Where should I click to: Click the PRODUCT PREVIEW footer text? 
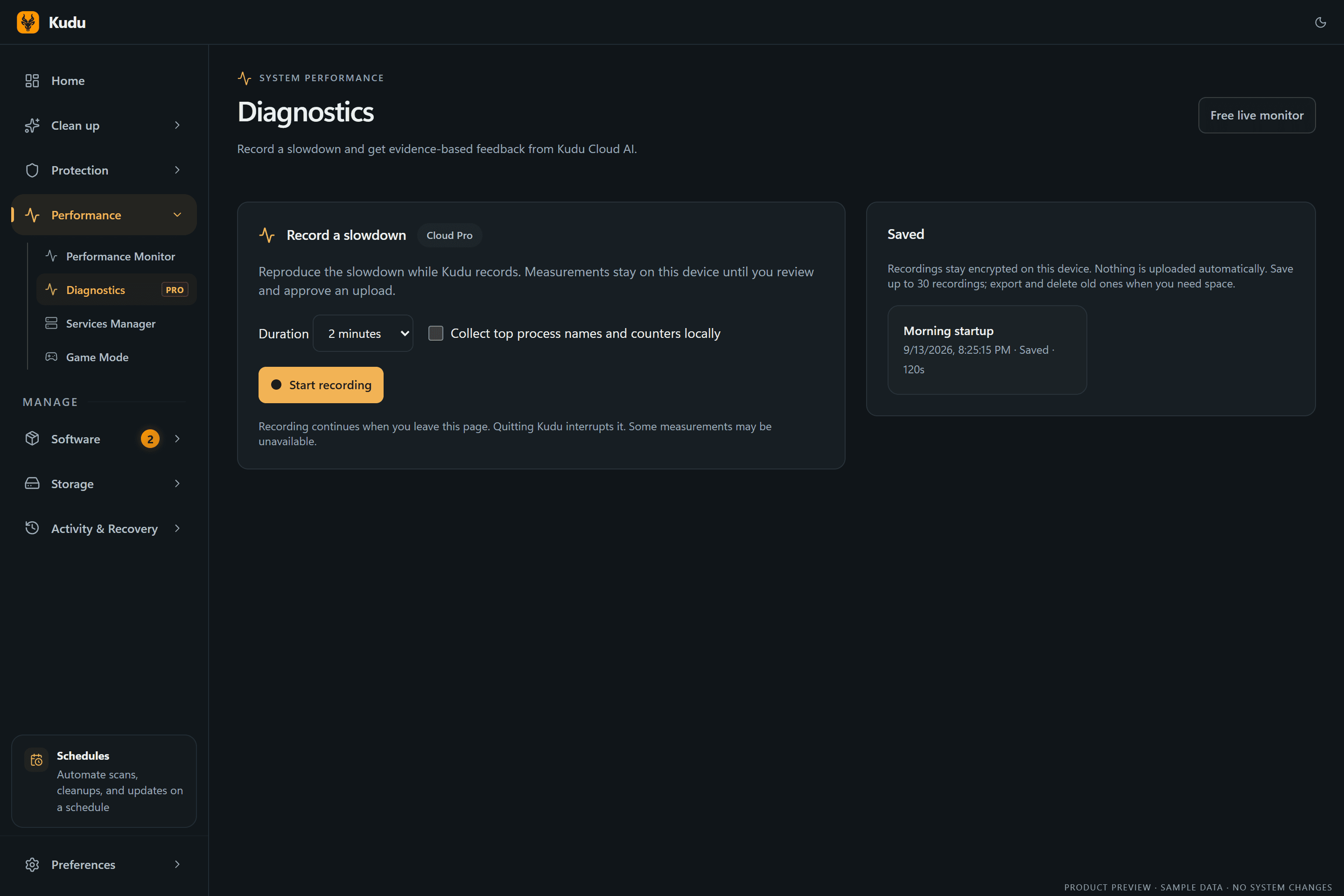tap(1198, 888)
